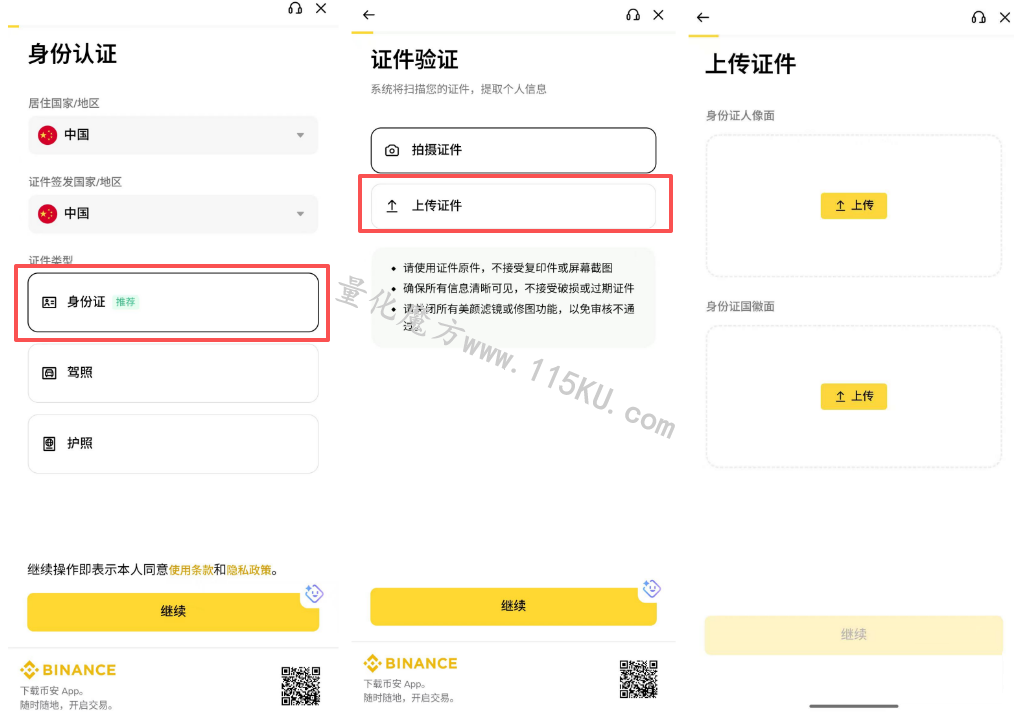
Task: Click Binance logo on 证件验证 screen
Action: tap(411, 664)
